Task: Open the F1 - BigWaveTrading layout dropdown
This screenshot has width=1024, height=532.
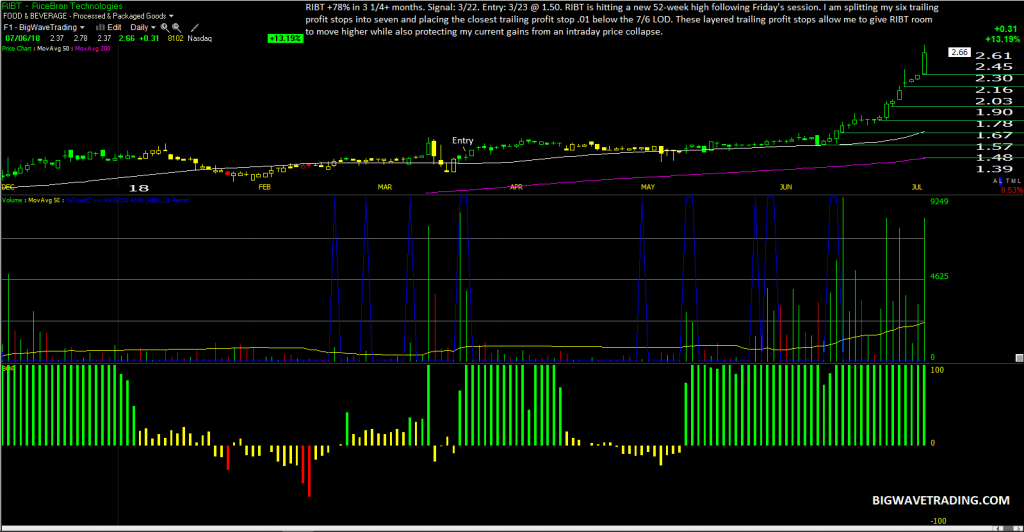Action: tap(44, 27)
